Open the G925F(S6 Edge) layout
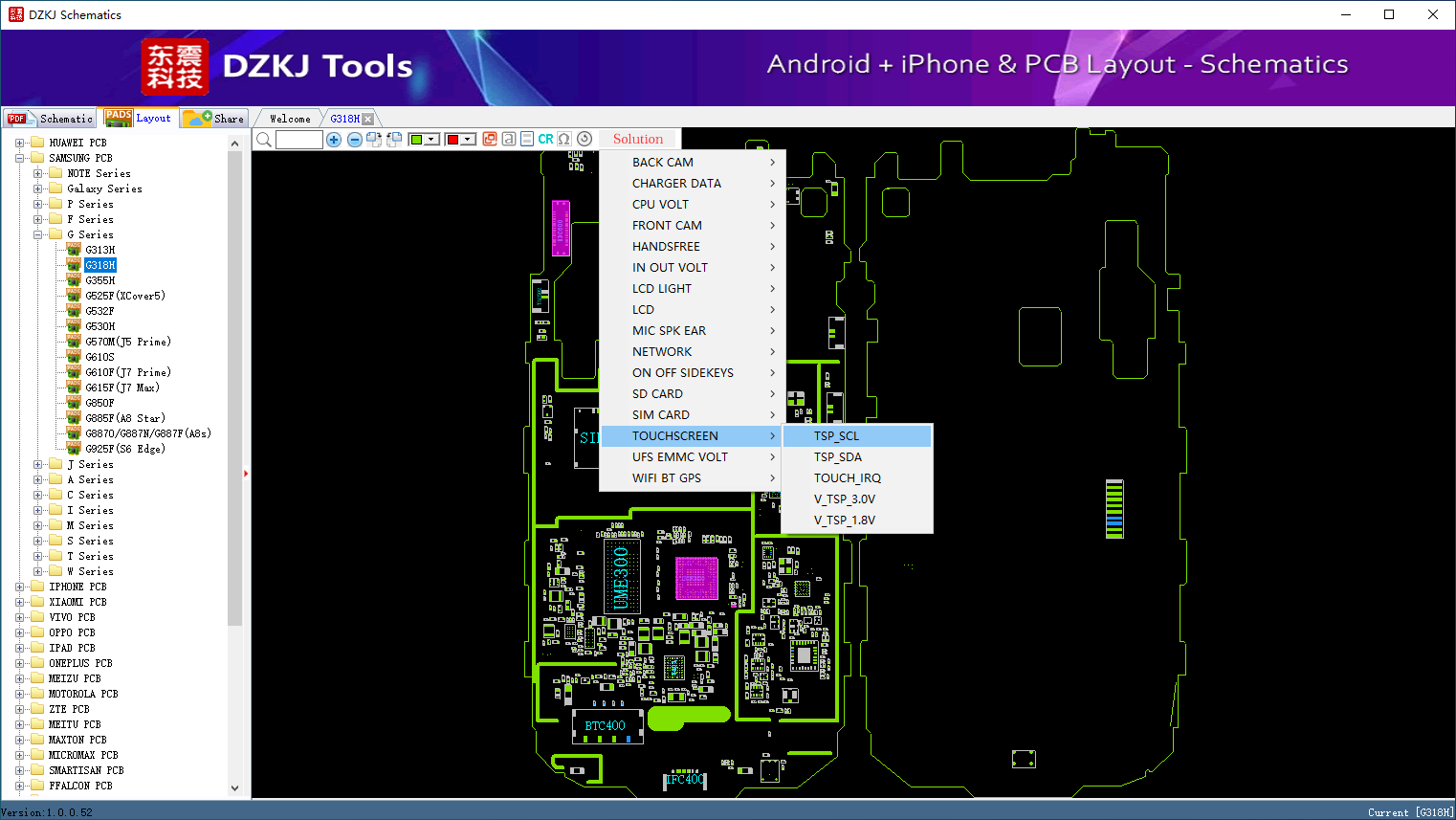 click(125, 449)
